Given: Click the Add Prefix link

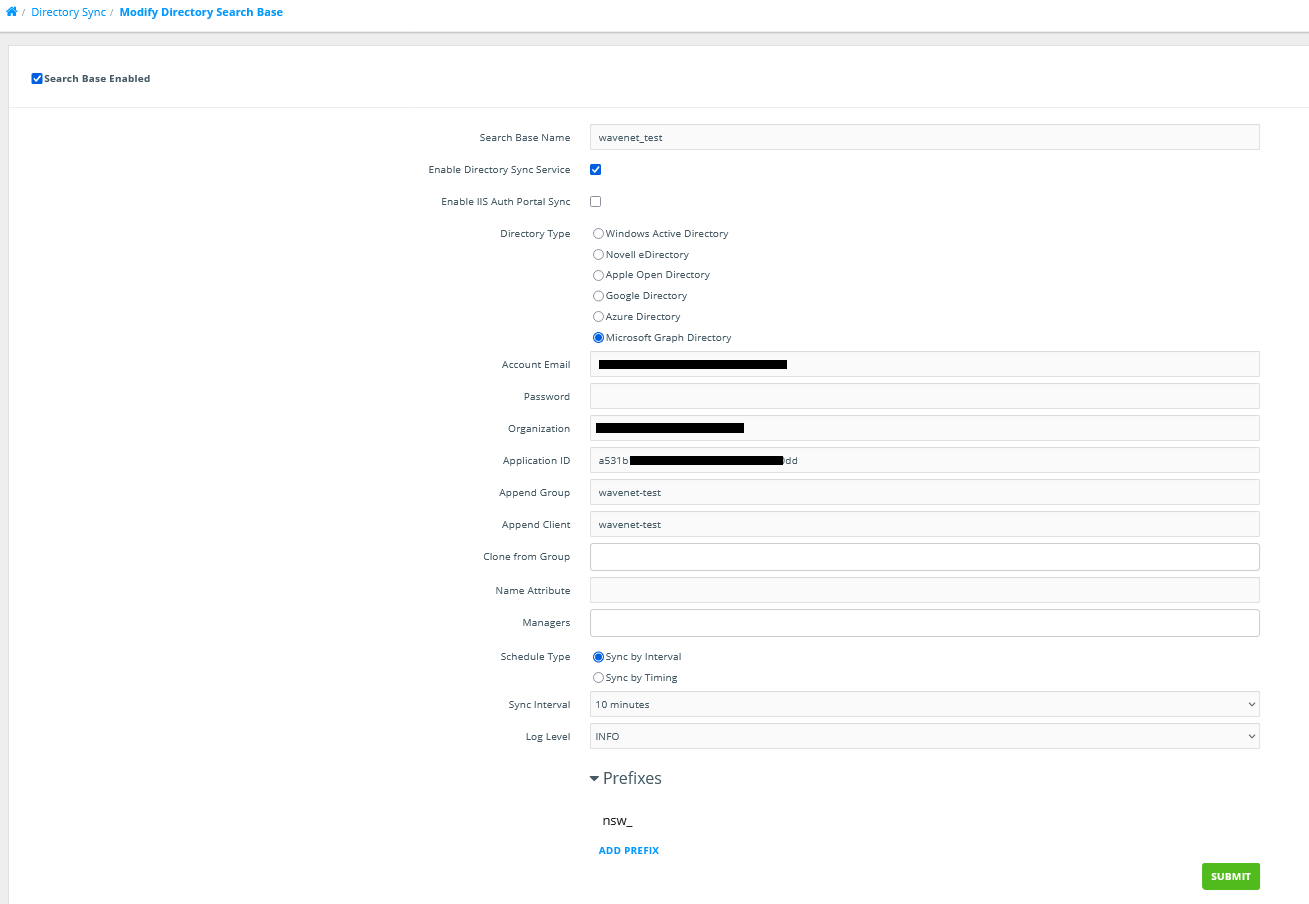Looking at the screenshot, I should pyautogui.click(x=628, y=850).
